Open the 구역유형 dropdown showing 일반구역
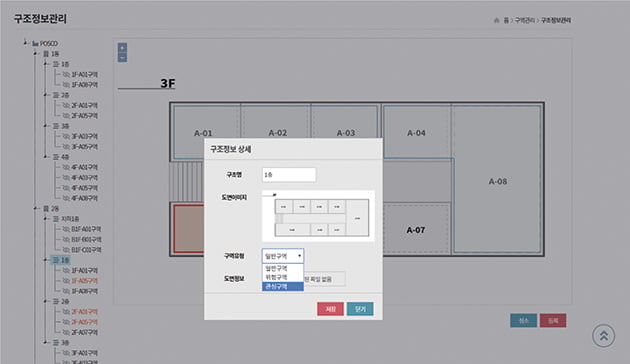The width and height of the screenshot is (630, 364). click(x=283, y=256)
